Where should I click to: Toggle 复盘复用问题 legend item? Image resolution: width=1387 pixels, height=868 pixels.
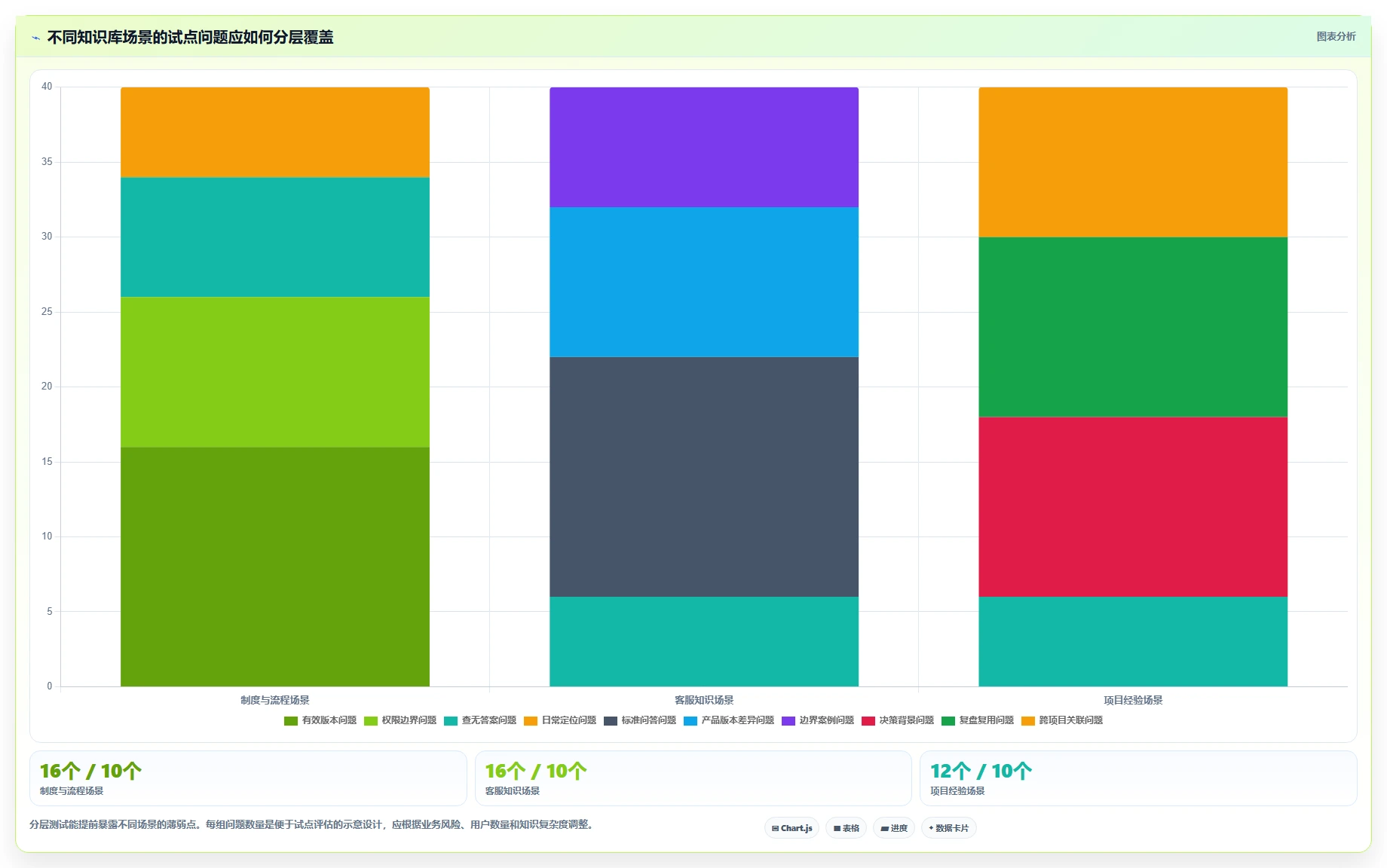(x=978, y=720)
